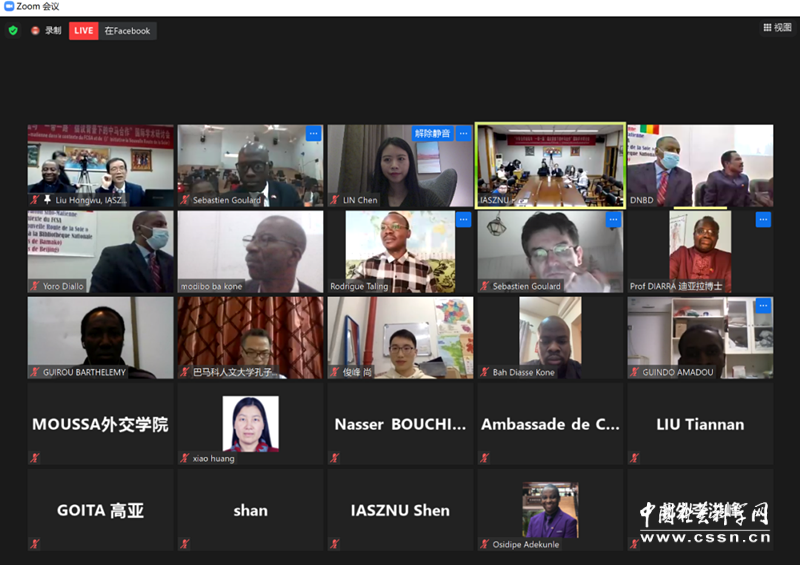Image resolution: width=800 pixels, height=565 pixels.
Task: Click the pin icon on Liu Hongwu's tile
Action: click(46, 200)
